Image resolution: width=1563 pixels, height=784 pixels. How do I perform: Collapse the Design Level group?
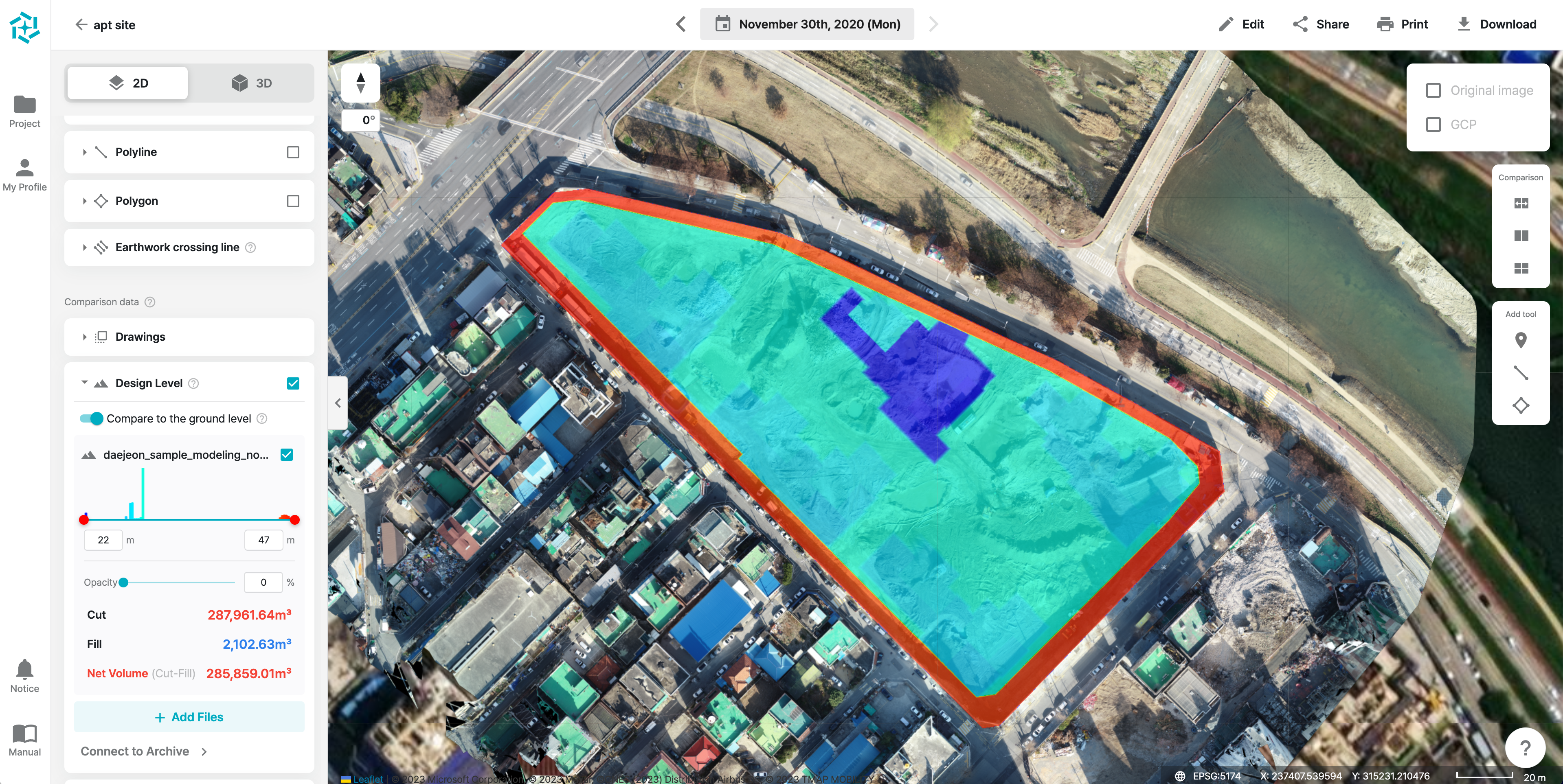84,383
